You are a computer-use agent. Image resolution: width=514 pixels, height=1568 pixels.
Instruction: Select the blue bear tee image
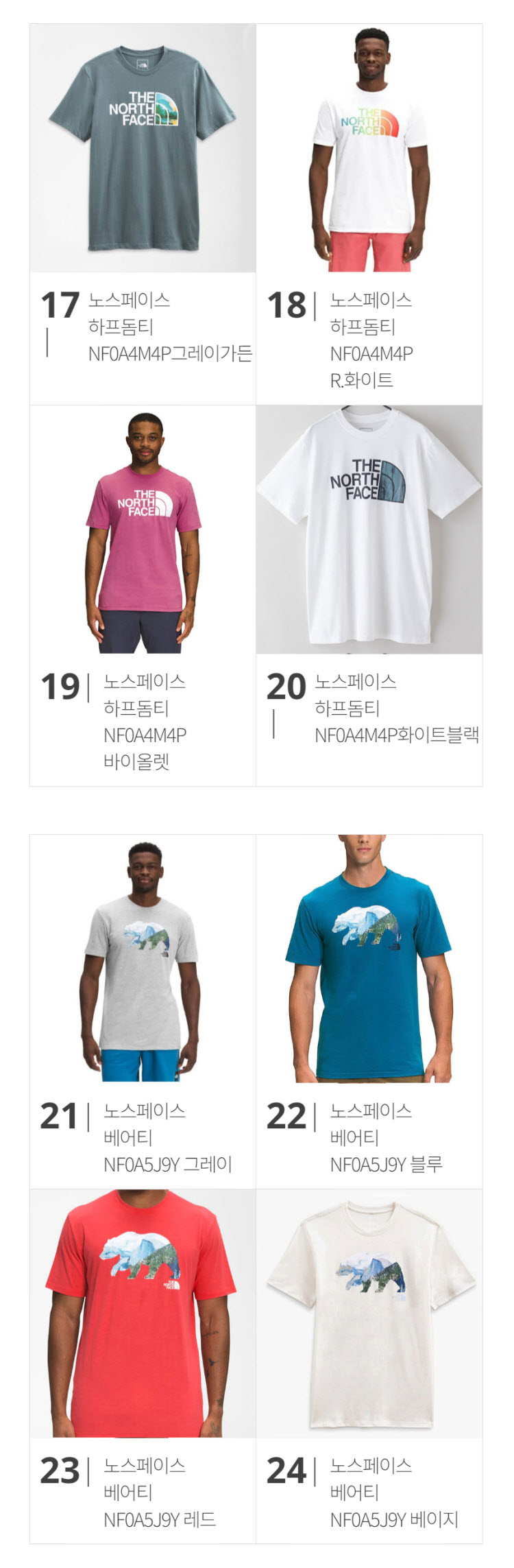point(369,959)
